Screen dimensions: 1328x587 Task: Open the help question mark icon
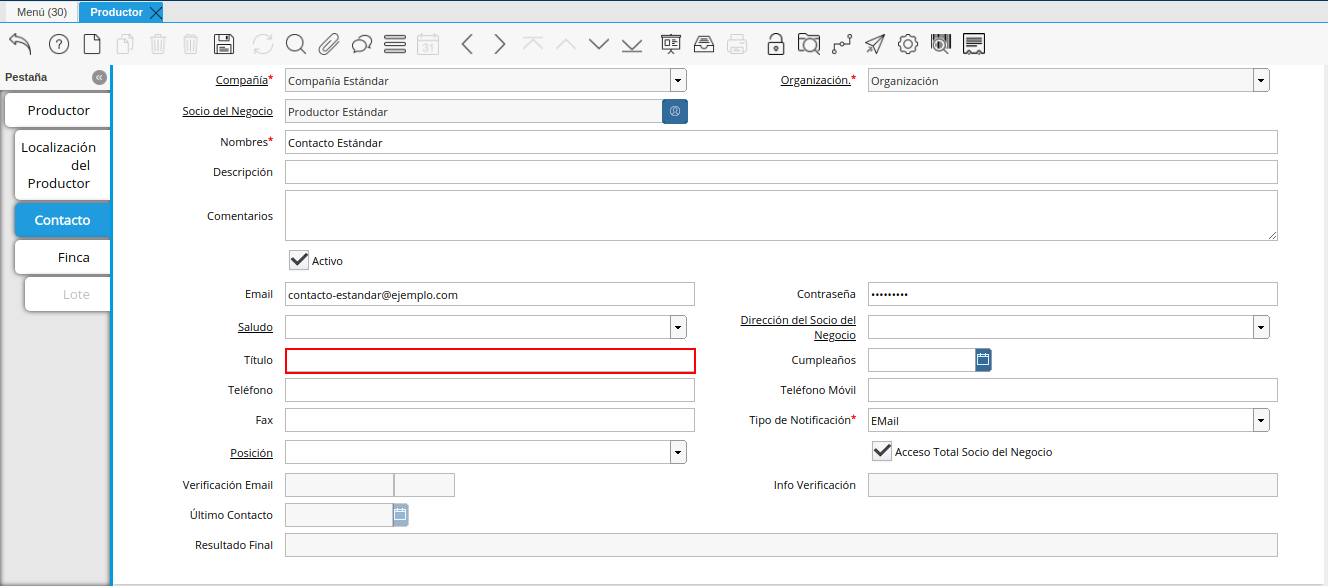59,44
